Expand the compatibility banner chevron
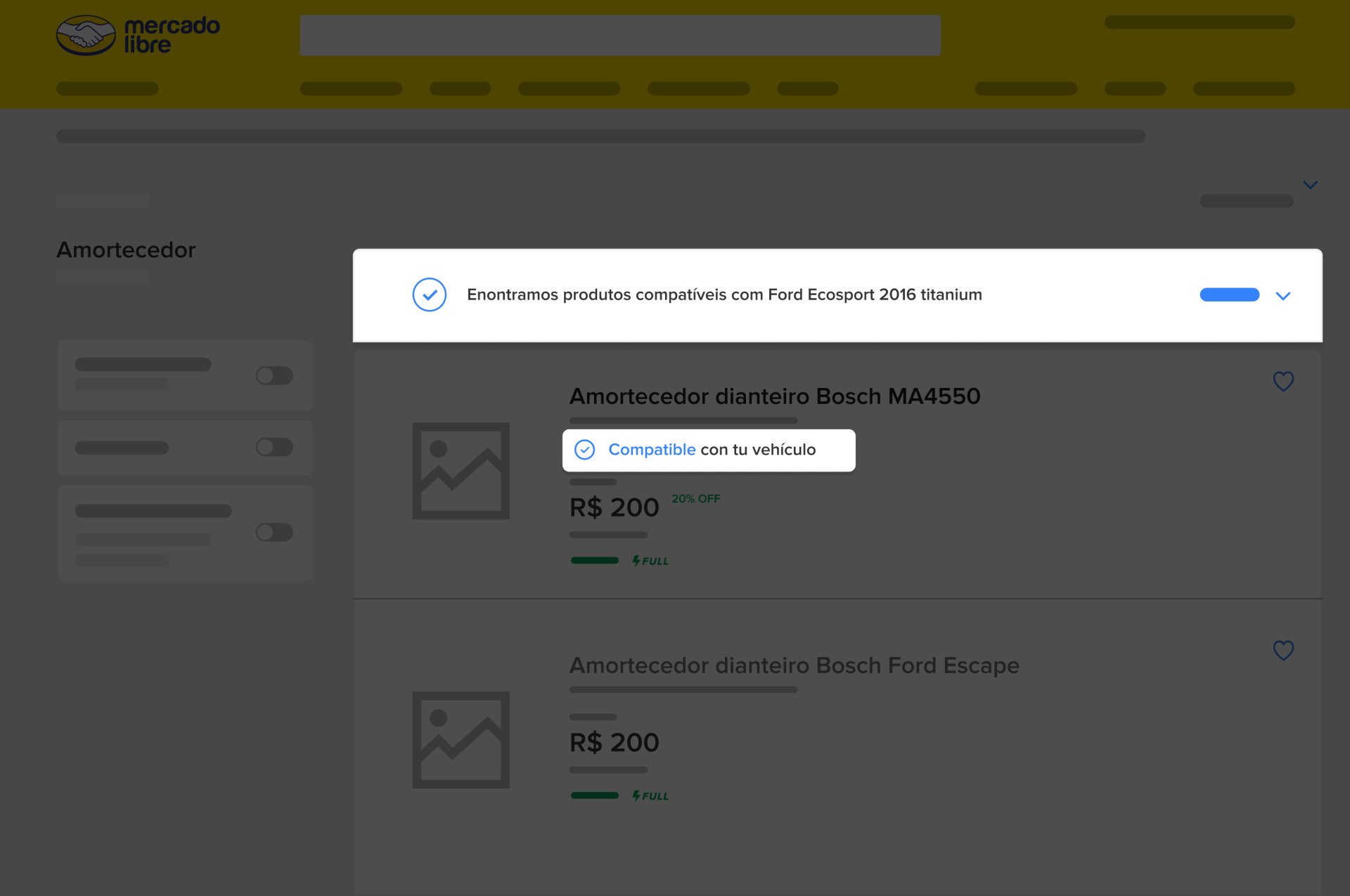Screen dimensions: 1350x896 [1283, 296]
